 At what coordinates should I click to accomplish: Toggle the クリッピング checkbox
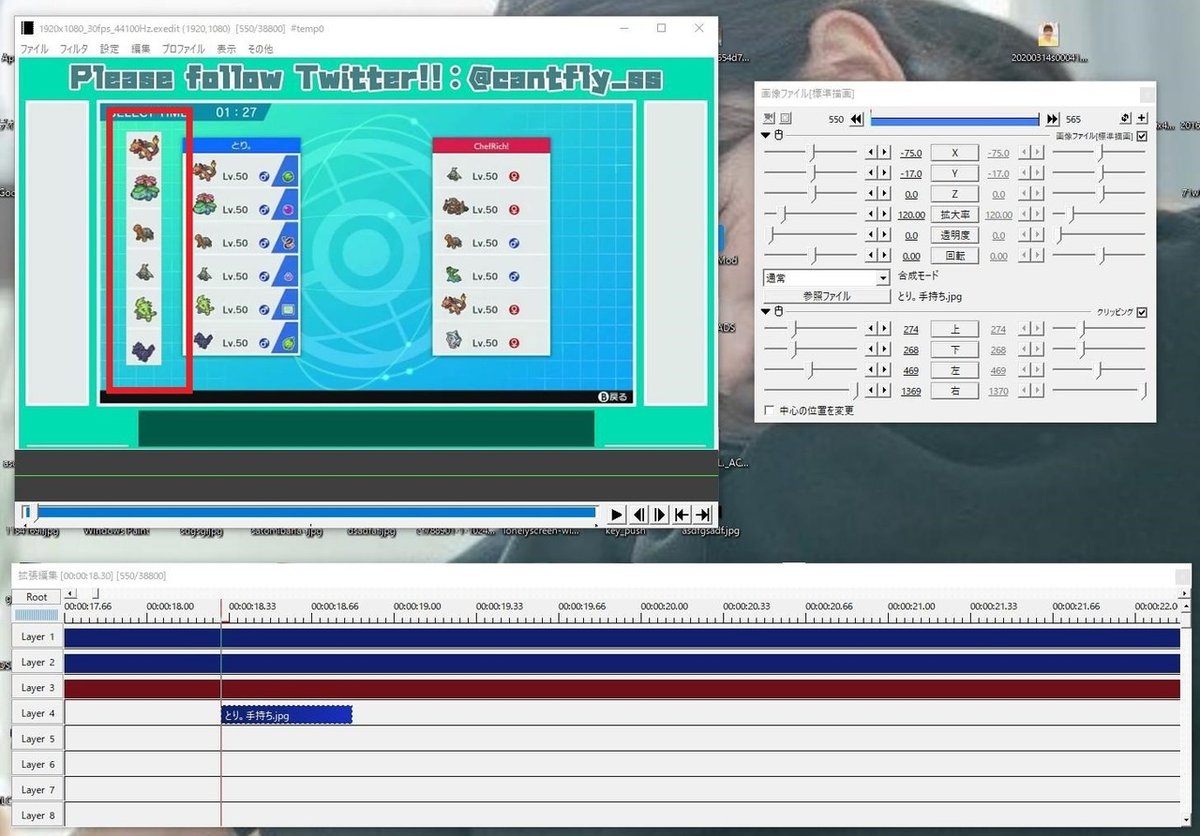pos(1142,312)
